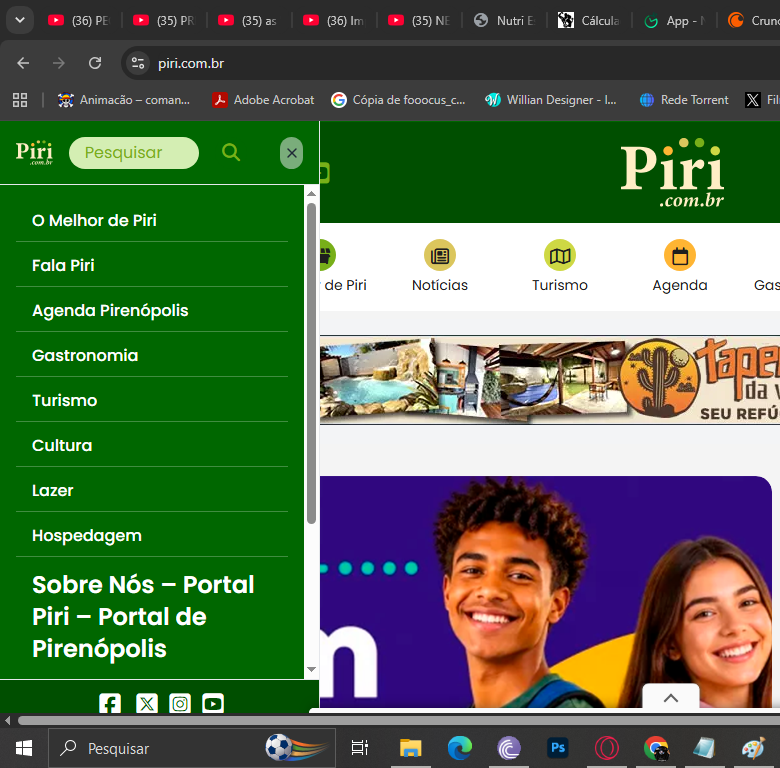Open Sobre Nós – Portal Piri link
780x768 pixels.
click(x=143, y=616)
